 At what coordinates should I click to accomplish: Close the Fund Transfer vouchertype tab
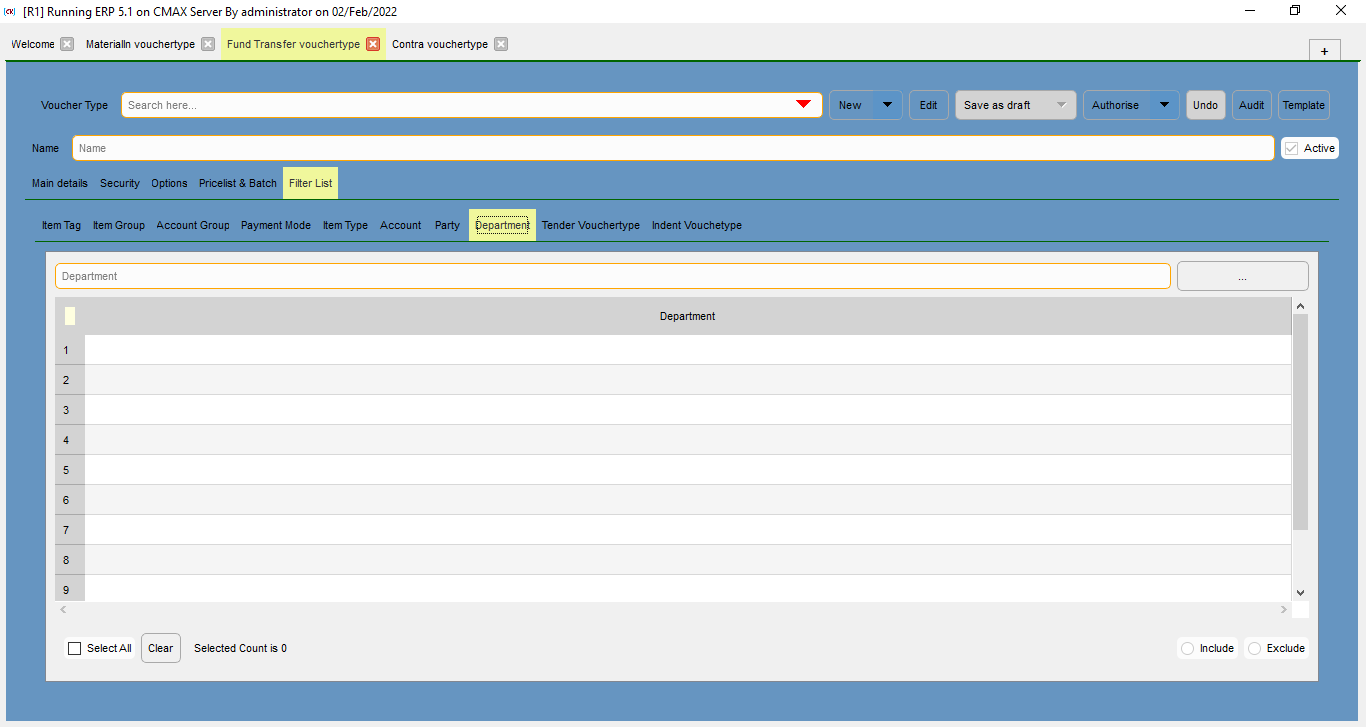coord(373,44)
